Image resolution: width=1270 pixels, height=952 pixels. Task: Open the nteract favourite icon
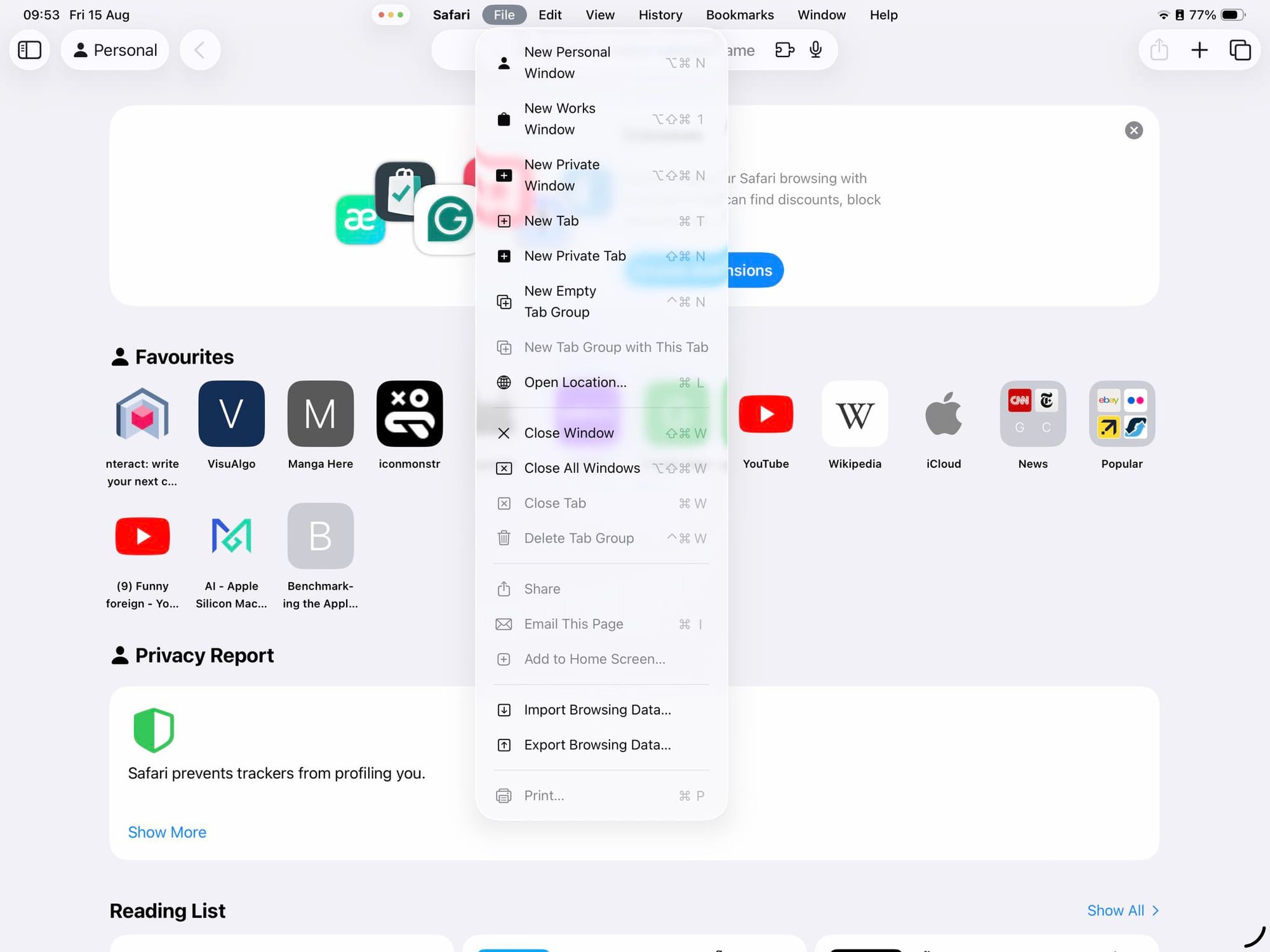pyautogui.click(x=142, y=414)
